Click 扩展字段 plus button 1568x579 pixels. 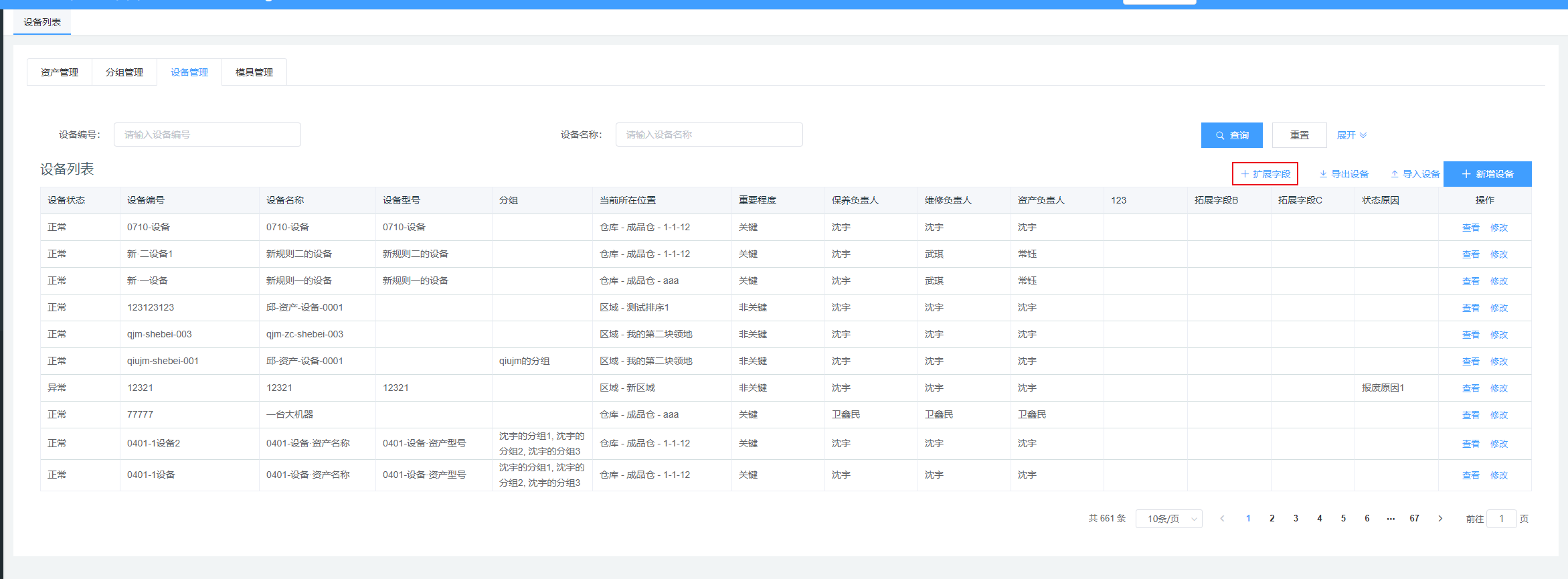[1265, 174]
